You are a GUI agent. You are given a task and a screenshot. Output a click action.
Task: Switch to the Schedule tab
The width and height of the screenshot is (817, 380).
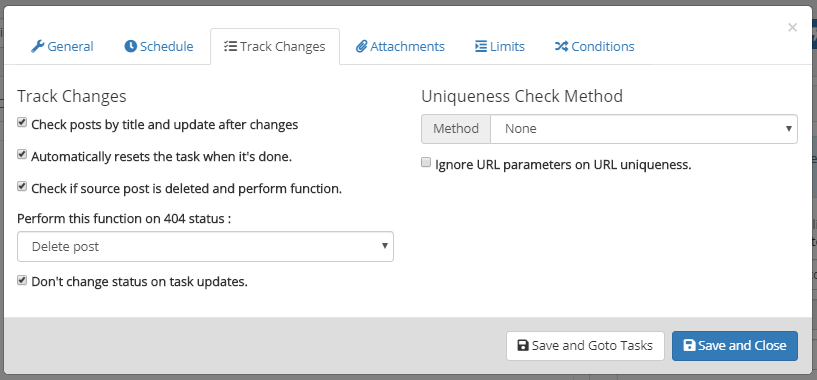pos(159,46)
